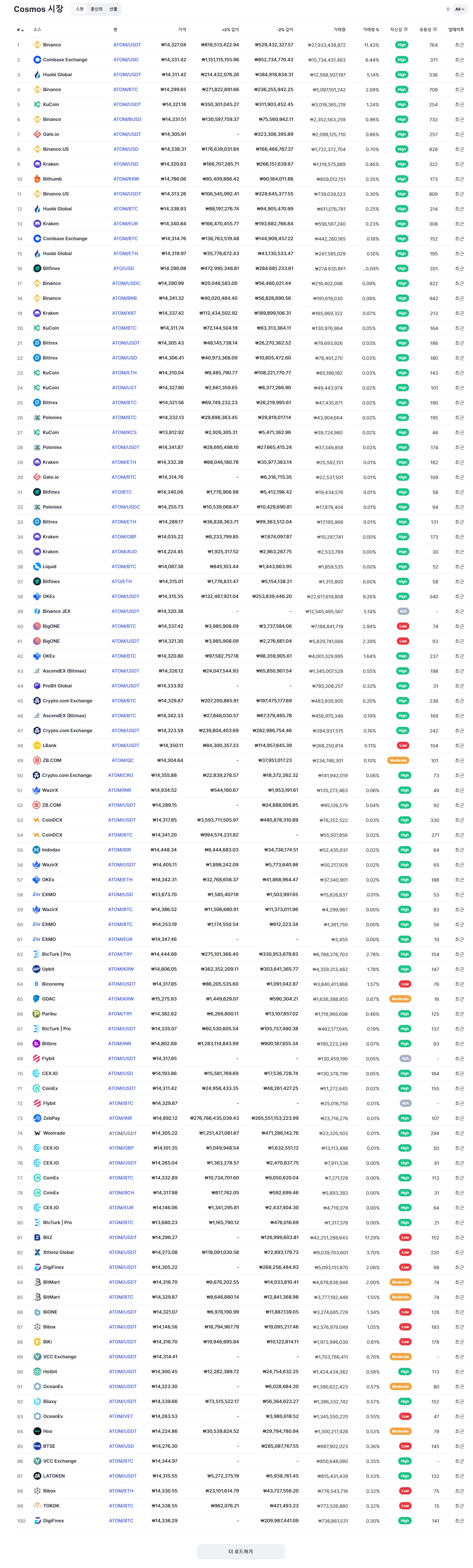The image size is (473, 1568).
Task: Open the All filter dropdown
Action: tap(460, 9)
